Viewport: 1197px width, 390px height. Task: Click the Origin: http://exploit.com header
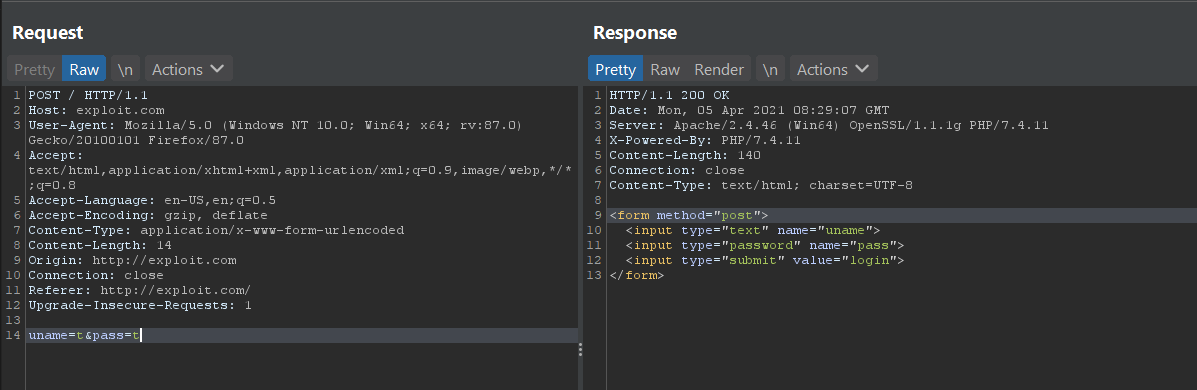pyautogui.click(x=132, y=260)
